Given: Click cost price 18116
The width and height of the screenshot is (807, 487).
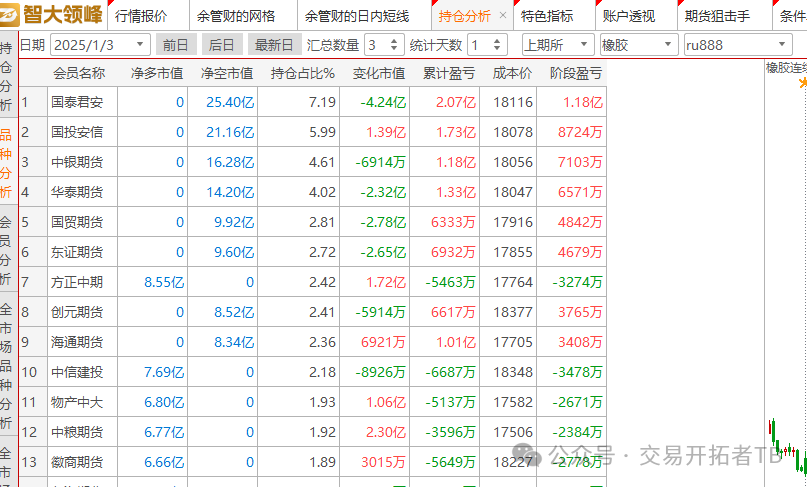Looking at the screenshot, I should (513, 102).
